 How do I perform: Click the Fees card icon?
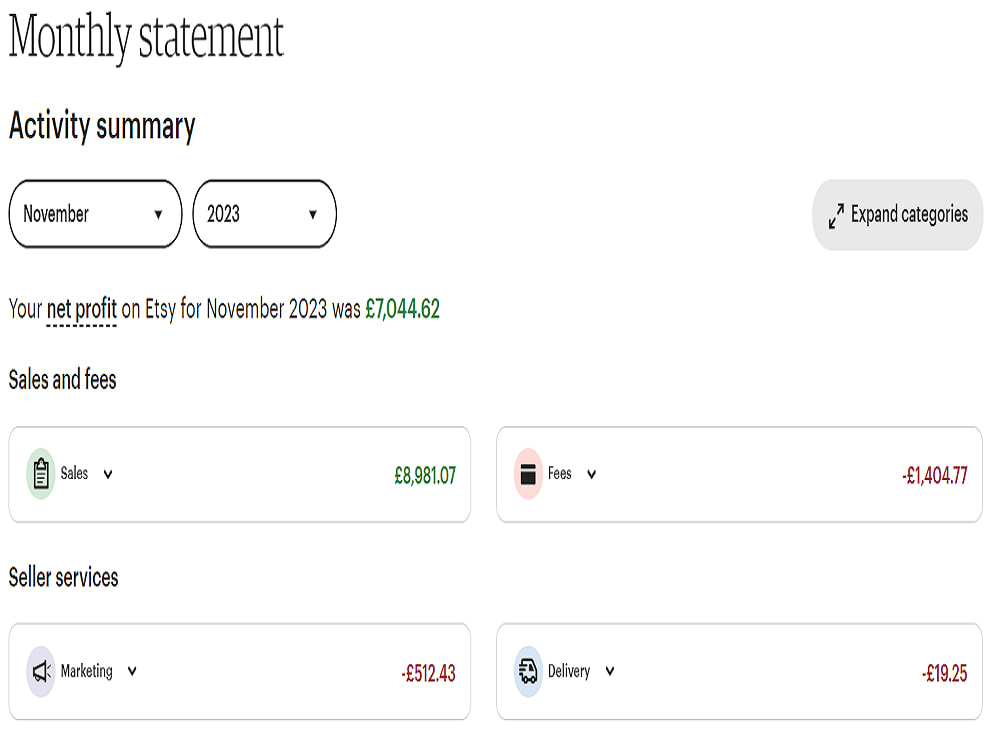click(x=528, y=474)
